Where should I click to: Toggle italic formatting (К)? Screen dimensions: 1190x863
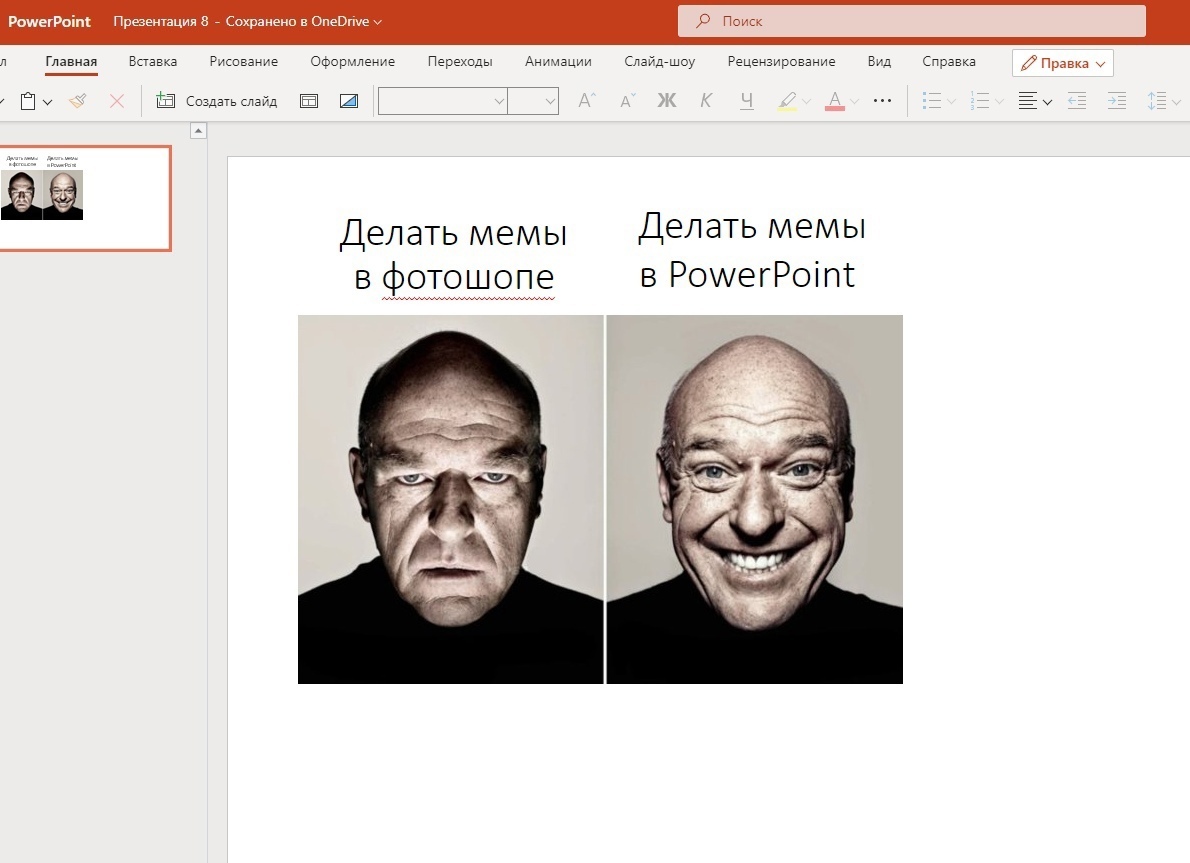tap(706, 101)
